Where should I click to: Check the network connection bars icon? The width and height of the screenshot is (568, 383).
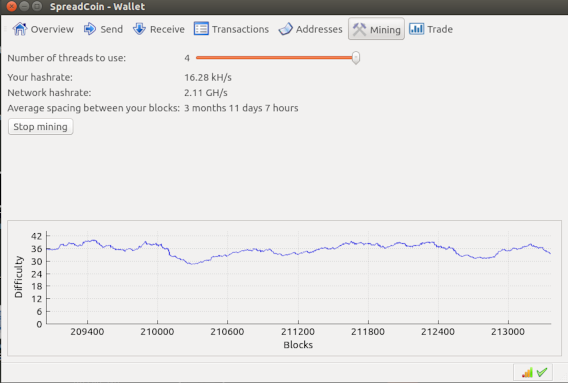coord(527,372)
